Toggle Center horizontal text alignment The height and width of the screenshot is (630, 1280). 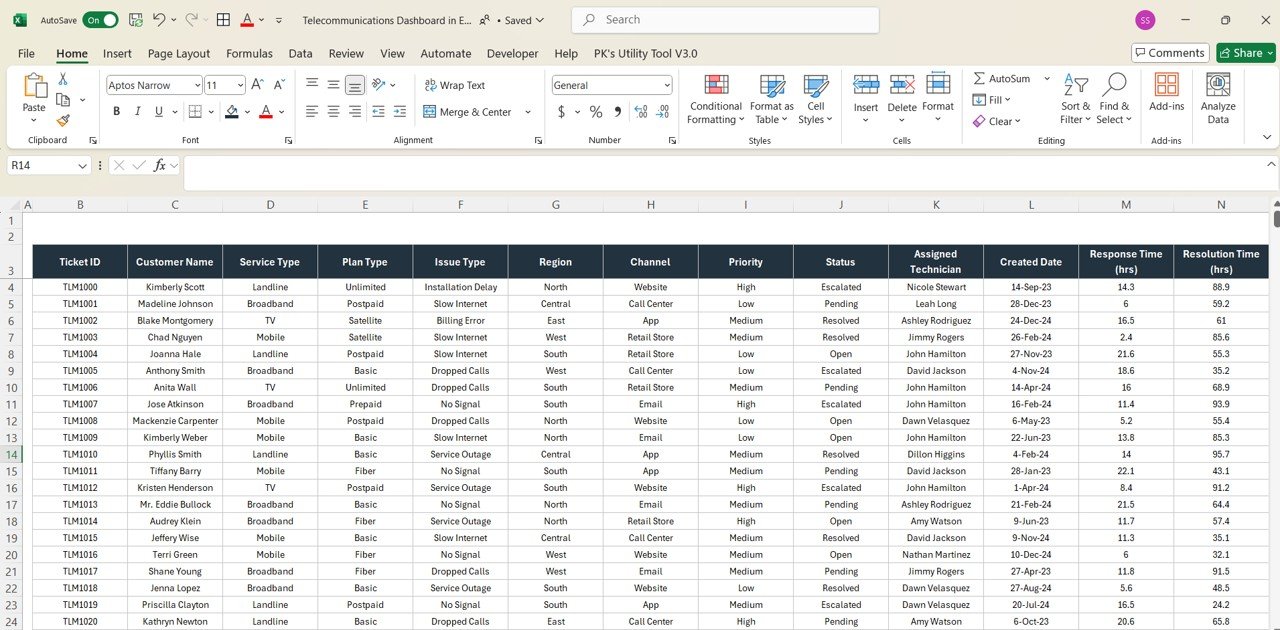coord(333,112)
